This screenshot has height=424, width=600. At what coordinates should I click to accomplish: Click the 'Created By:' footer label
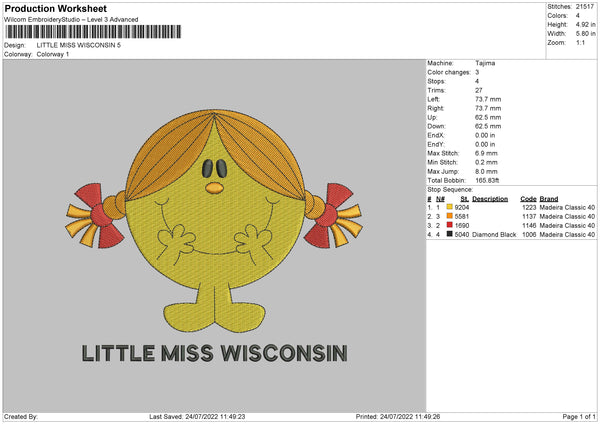(x=21, y=416)
